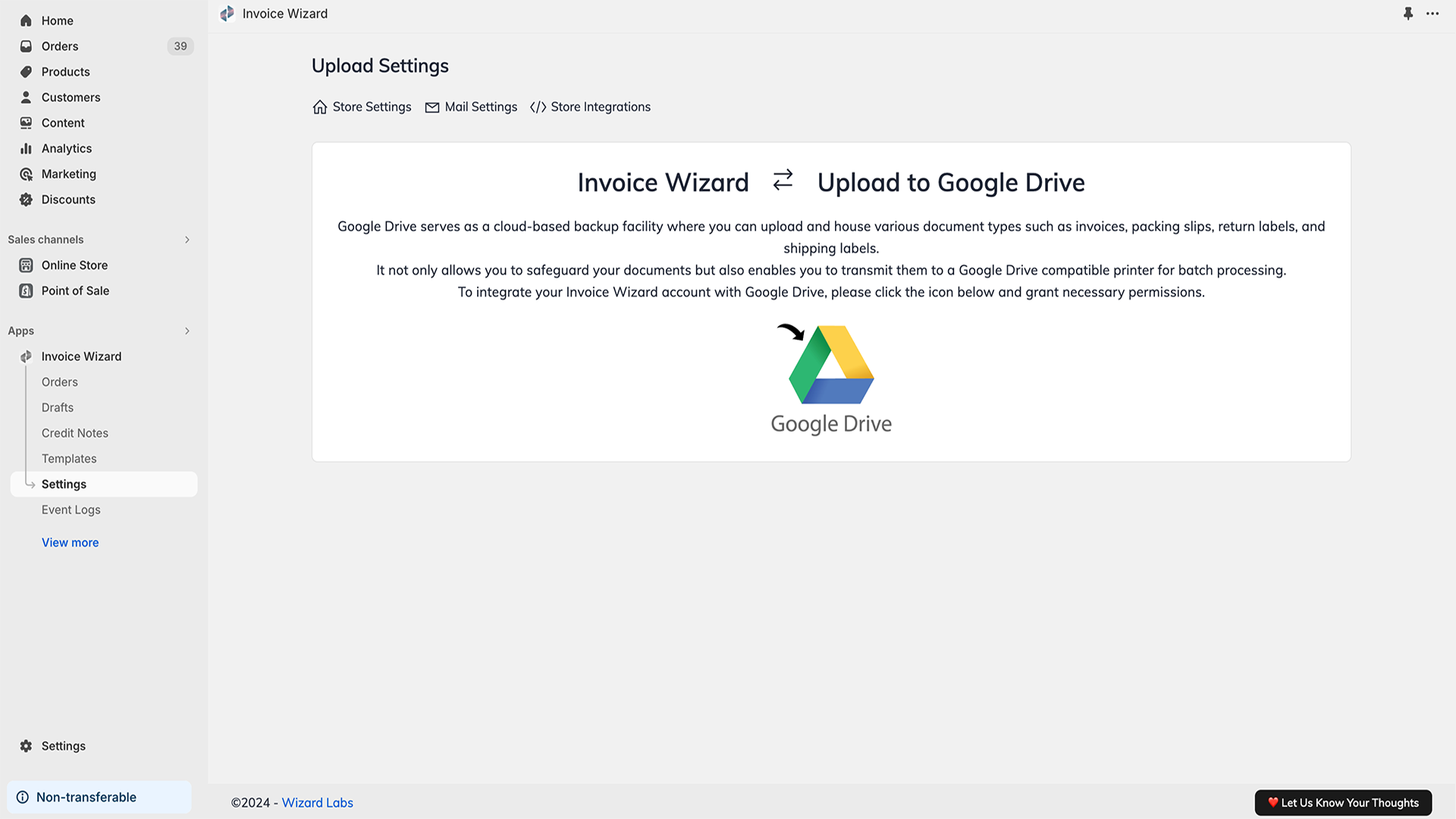Click the Mail Settings envelope icon
Image resolution: width=1456 pixels, height=819 pixels.
point(432,108)
